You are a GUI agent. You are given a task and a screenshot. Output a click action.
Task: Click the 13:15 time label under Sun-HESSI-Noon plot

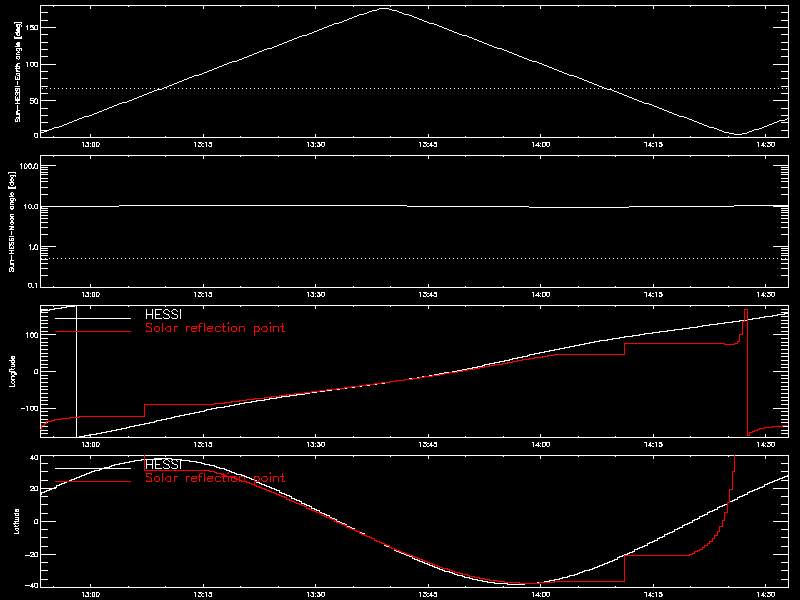coord(203,295)
